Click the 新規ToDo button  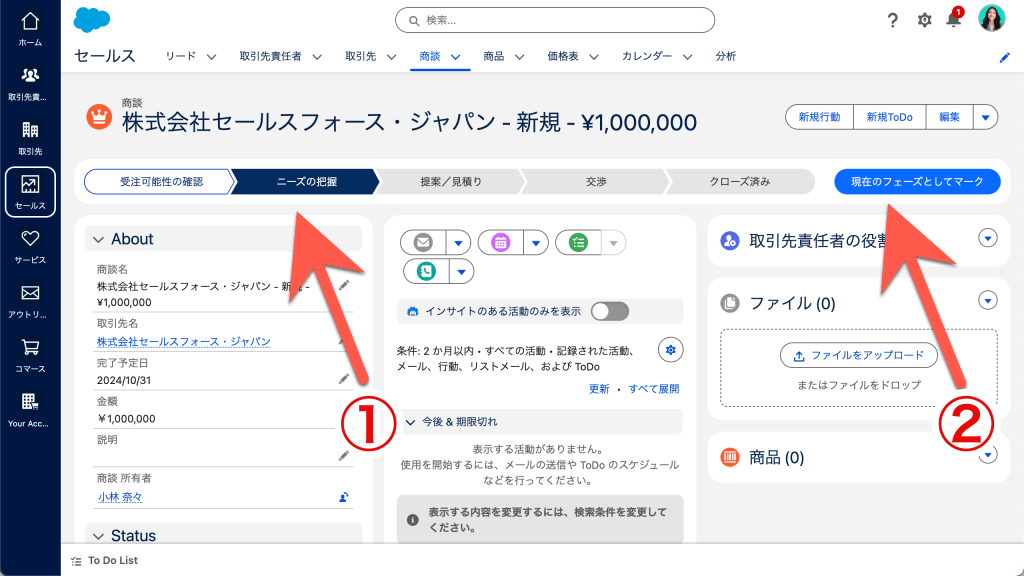coord(889,118)
